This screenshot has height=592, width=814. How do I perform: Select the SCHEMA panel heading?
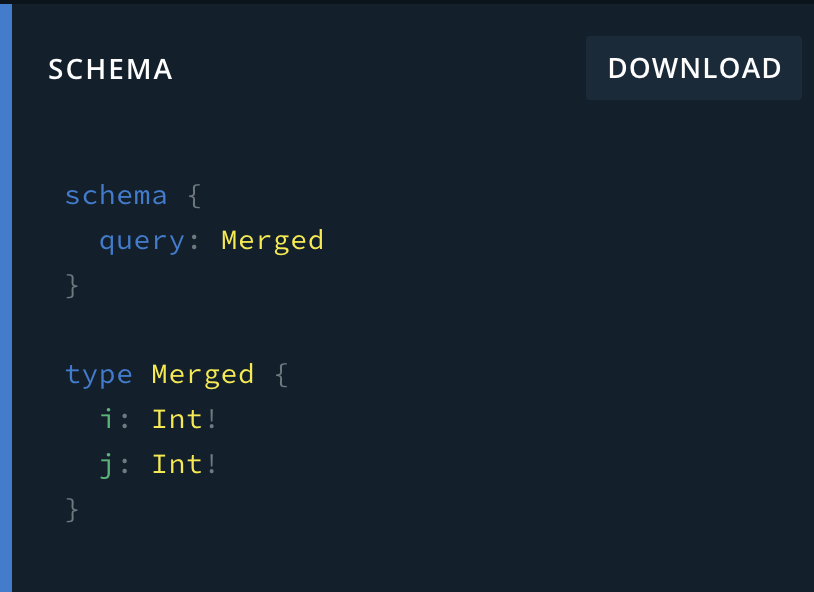coord(110,69)
